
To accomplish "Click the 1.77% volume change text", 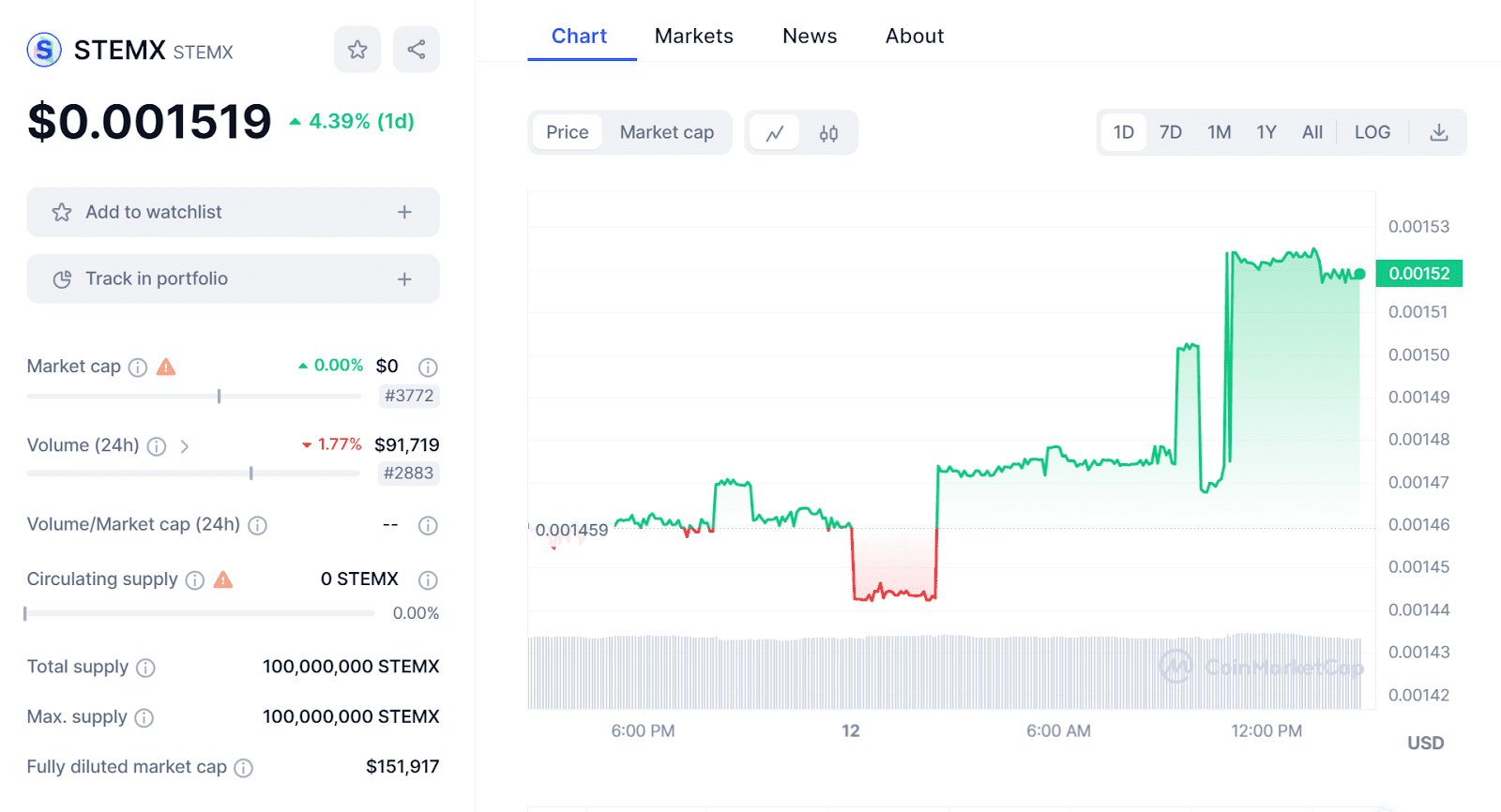I will (331, 444).
